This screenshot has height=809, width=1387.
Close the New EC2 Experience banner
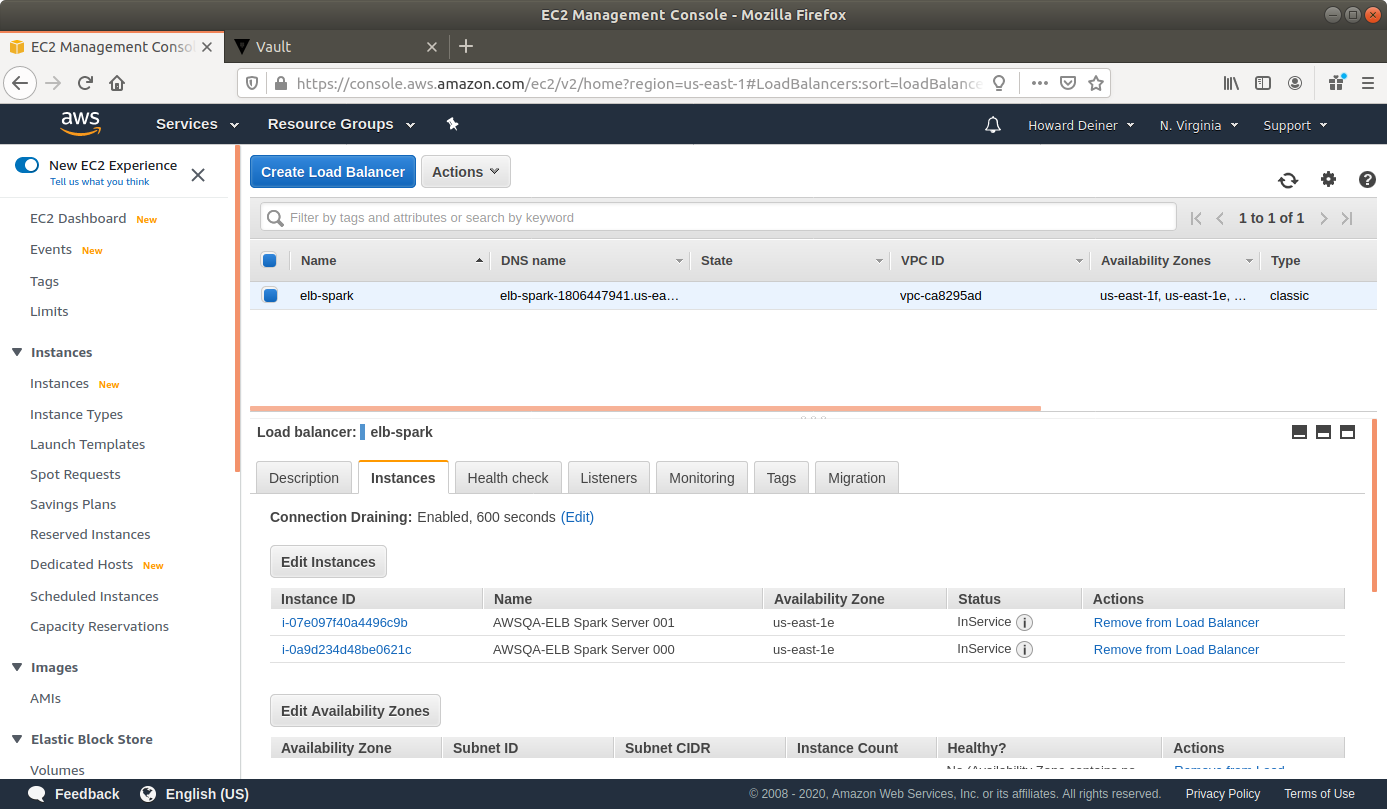coord(198,175)
